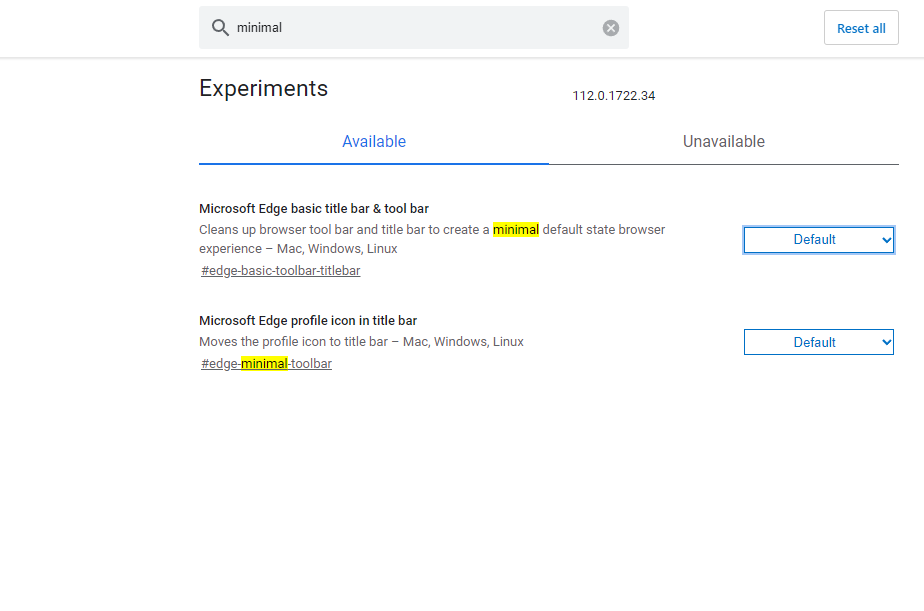Click the arrow of the basic title bar dropdown
This screenshot has width=924, height=611.
(x=885, y=240)
